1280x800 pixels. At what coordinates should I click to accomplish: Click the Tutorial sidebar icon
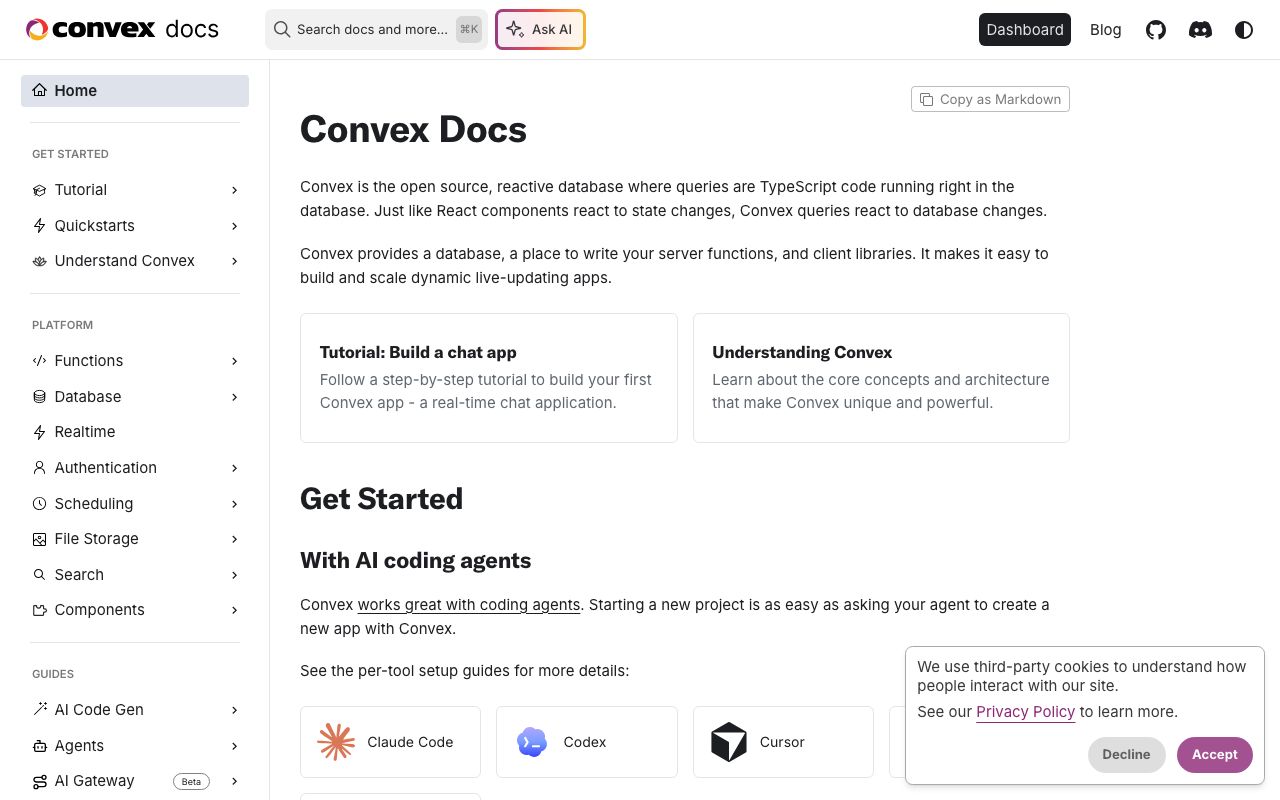tap(40, 190)
